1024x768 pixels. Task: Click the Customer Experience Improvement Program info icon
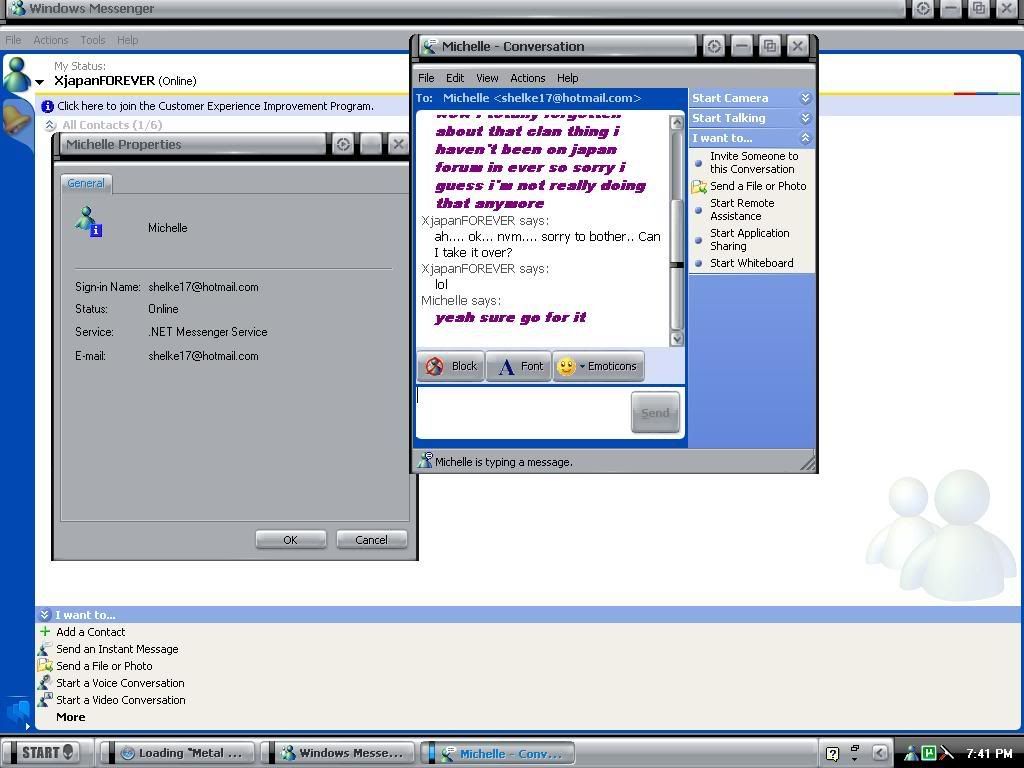coord(47,106)
